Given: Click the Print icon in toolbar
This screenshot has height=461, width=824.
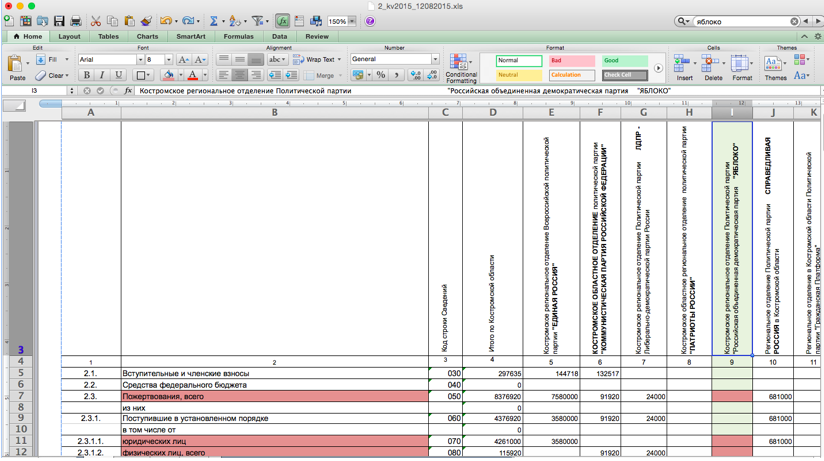Looking at the screenshot, I should pos(77,21).
